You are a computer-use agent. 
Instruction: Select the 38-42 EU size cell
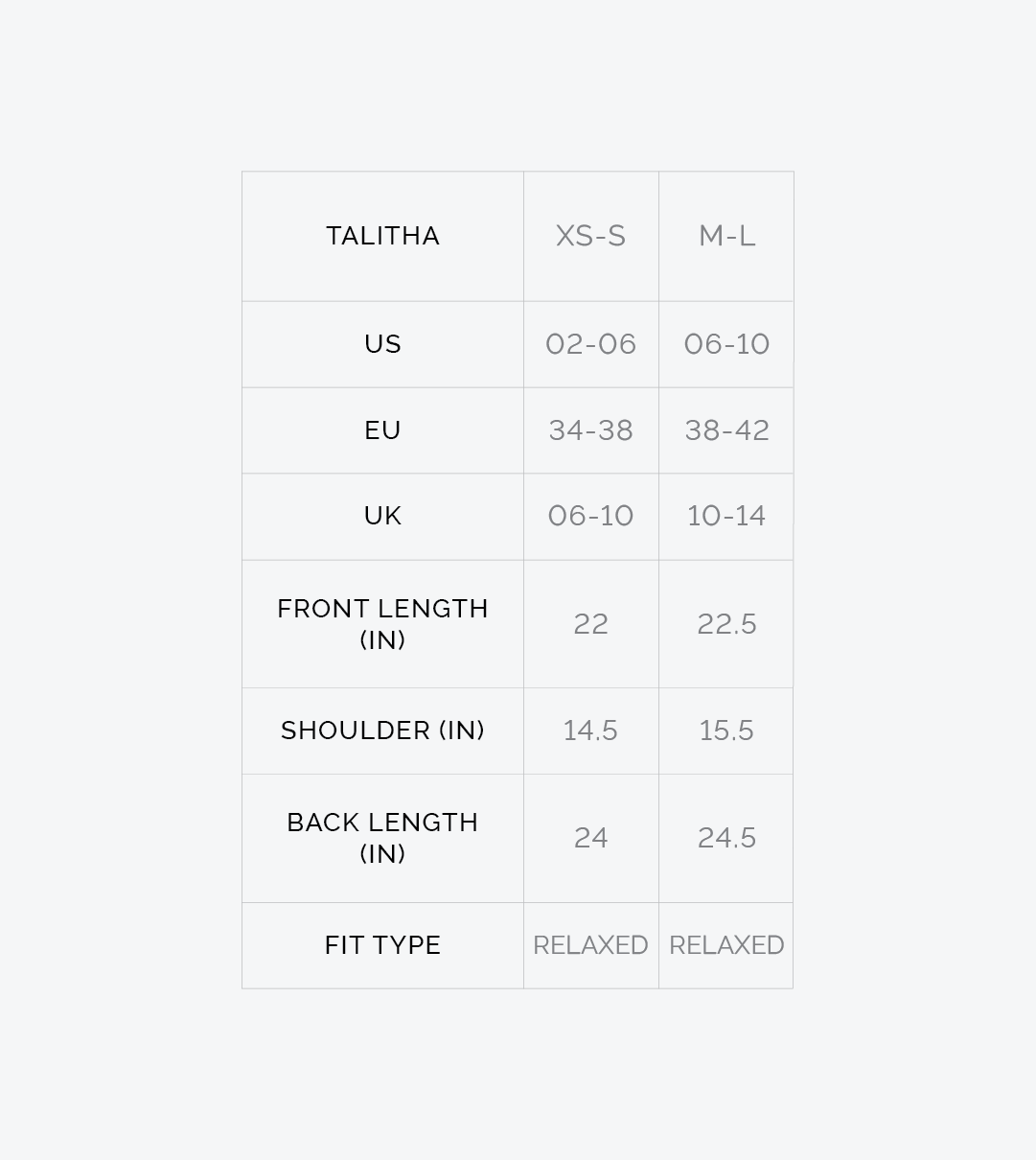[x=726, y=430]
